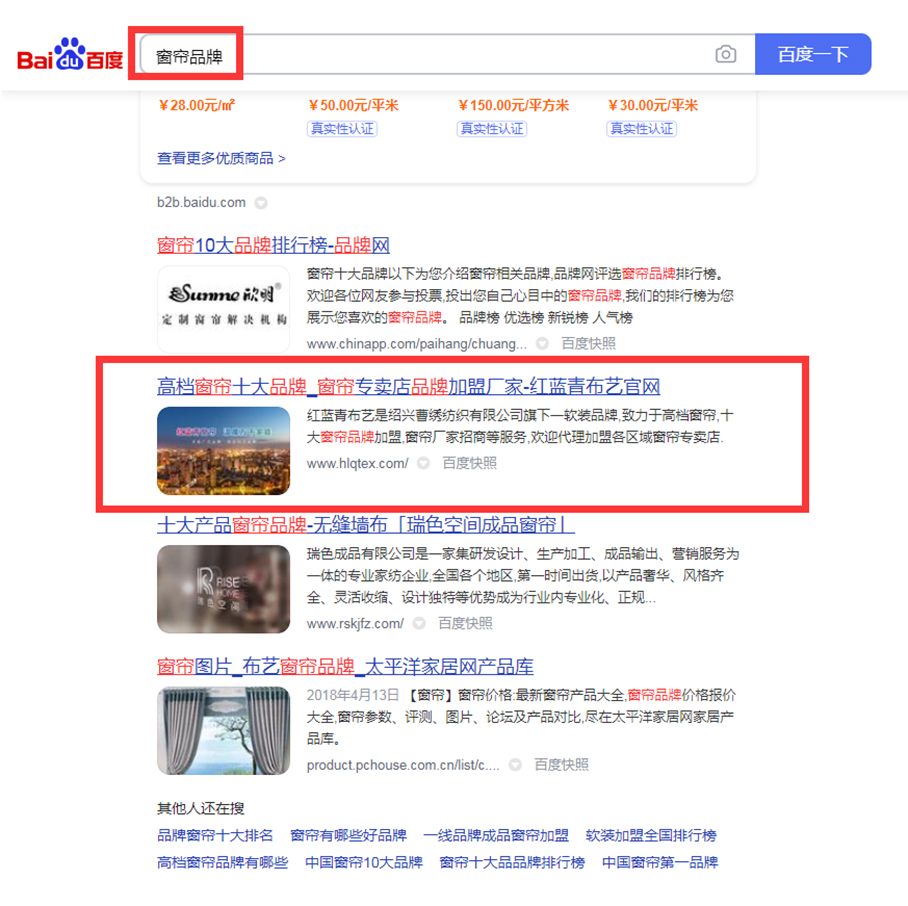Expand dropdown beside www.rskjfz.com URL
The height and width of the screenshot is (906, 908).
tap(419, 623)
